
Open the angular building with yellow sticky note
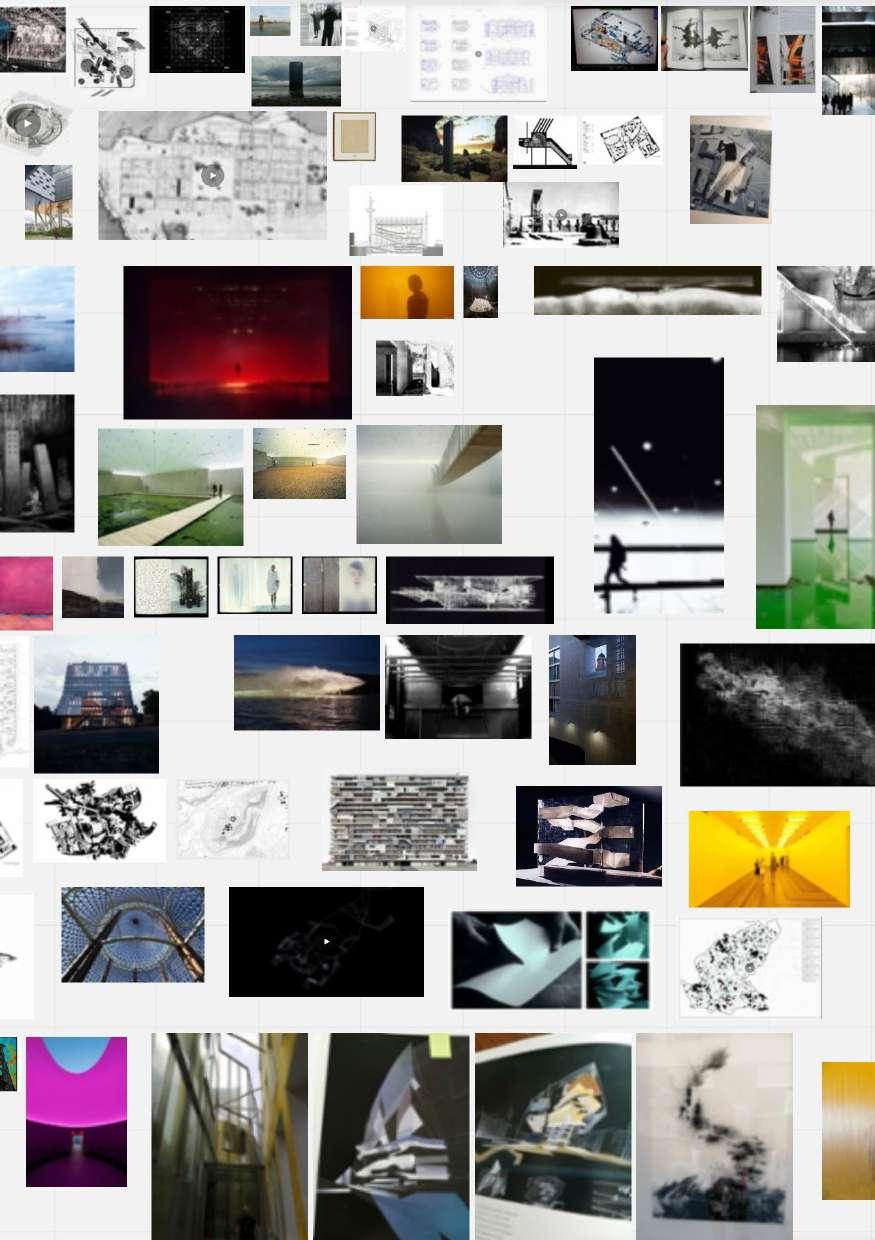coord(391,1136)
